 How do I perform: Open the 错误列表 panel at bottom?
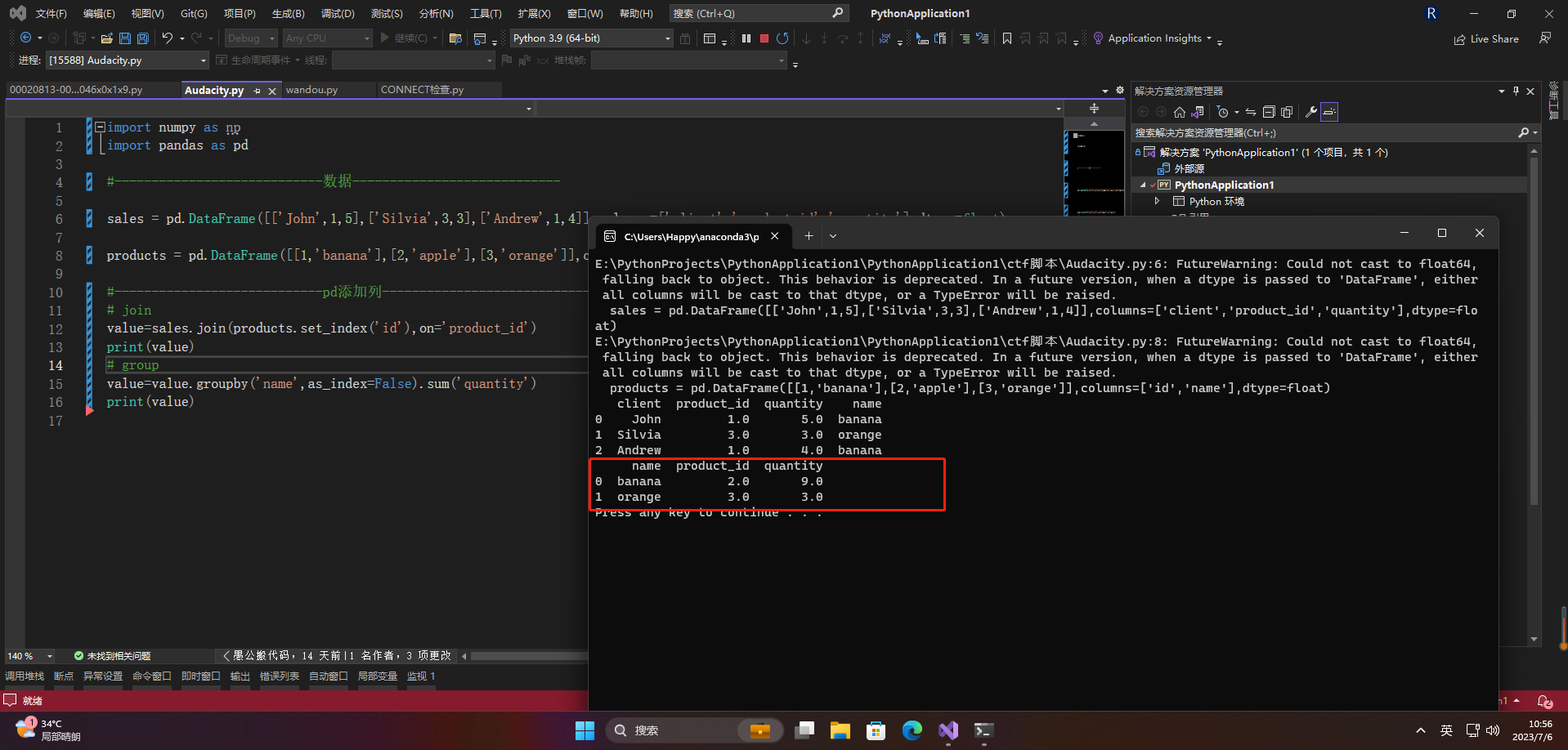coord(279,676)
